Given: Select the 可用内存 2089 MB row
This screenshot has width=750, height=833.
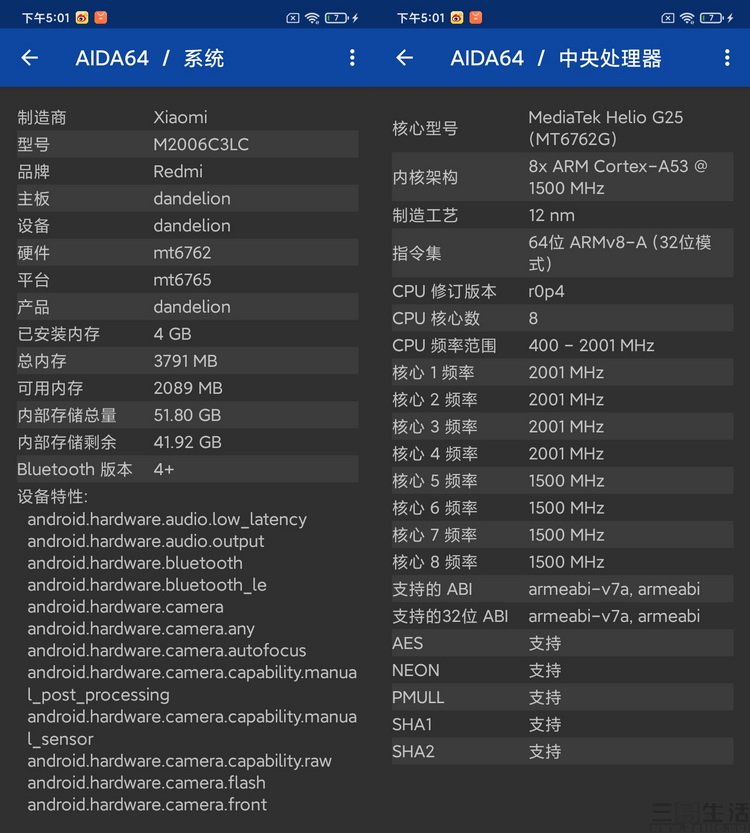Looking at the screenshot, I should (188, 388).
